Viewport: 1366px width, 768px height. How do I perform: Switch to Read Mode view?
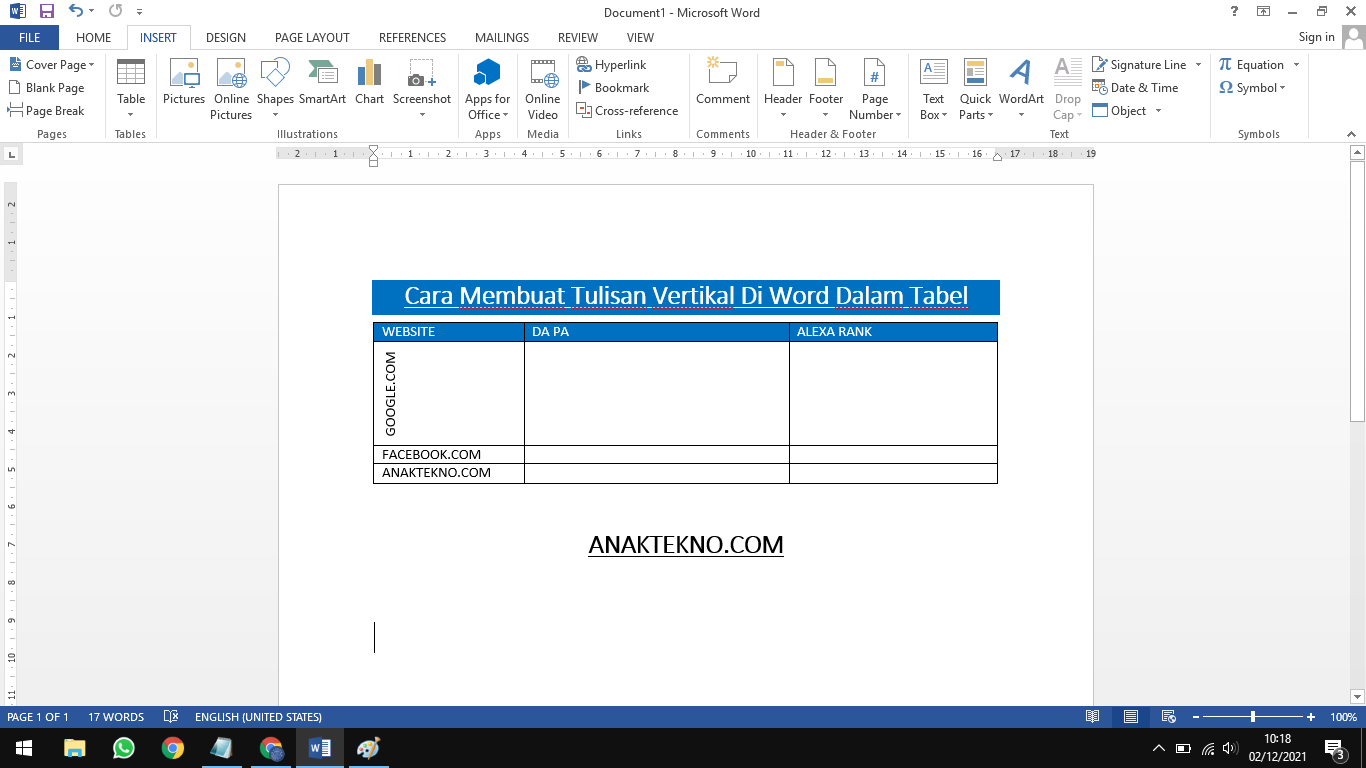pos(1093,717)
